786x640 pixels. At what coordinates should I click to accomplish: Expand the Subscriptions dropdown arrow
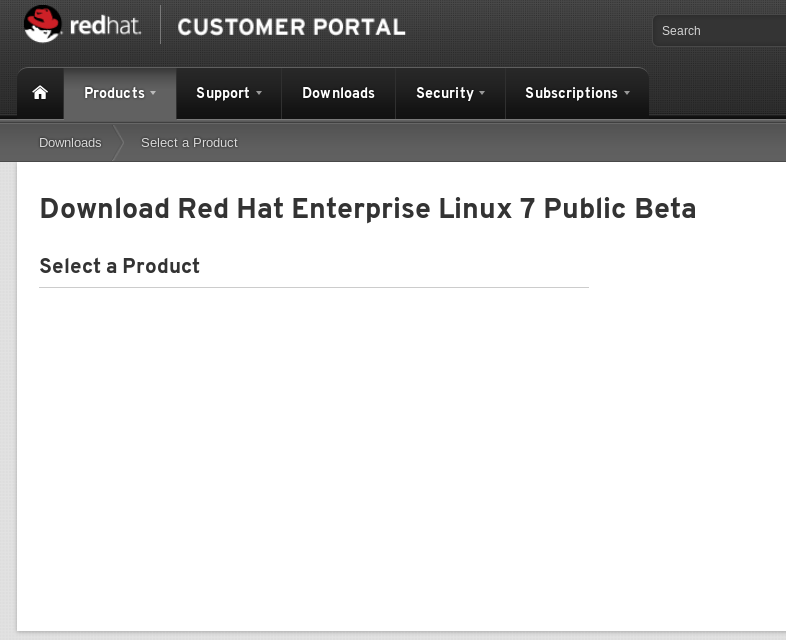(x=627, y=93)
